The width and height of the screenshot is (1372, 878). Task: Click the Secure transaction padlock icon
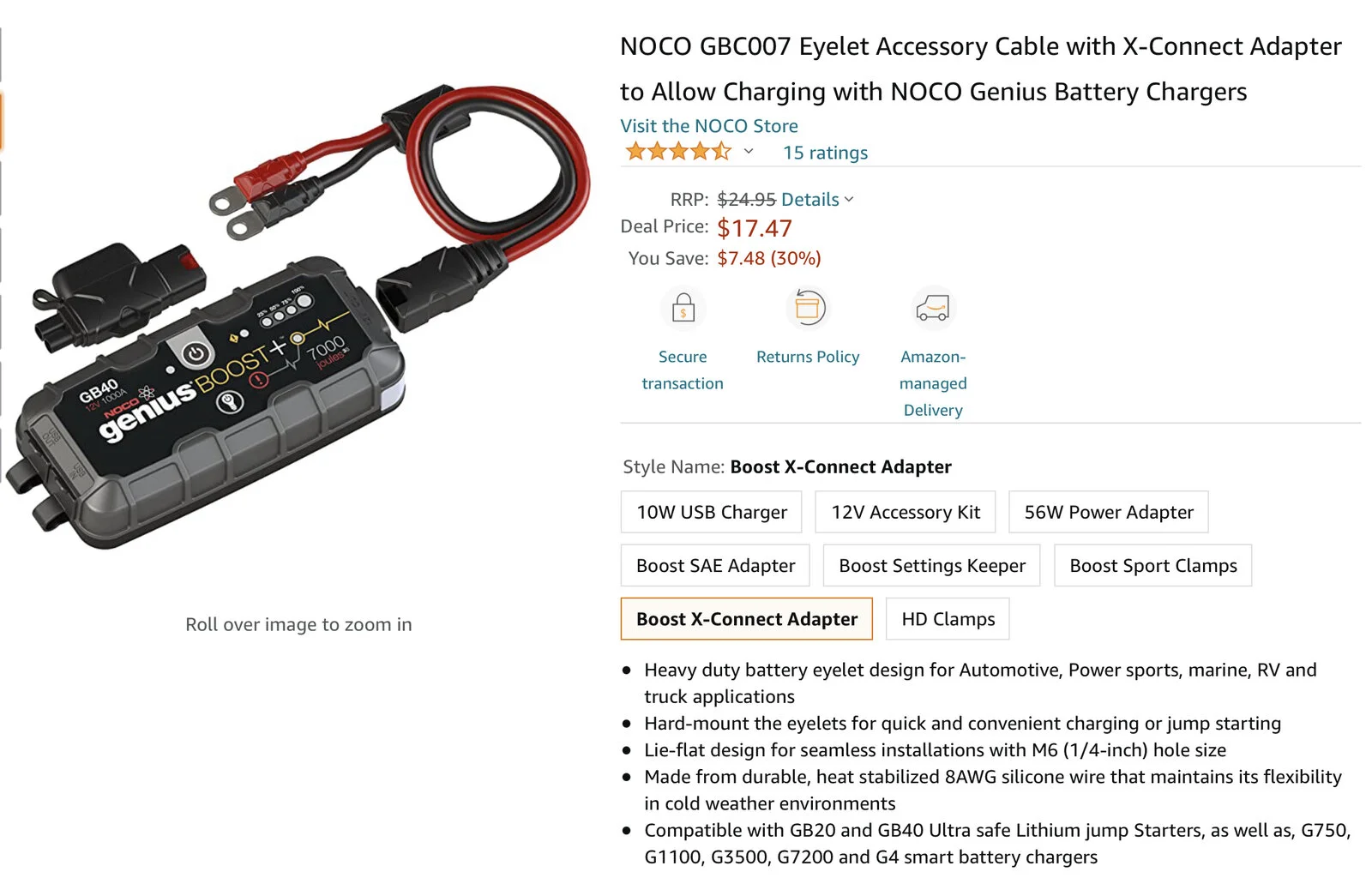coord(683,307)
